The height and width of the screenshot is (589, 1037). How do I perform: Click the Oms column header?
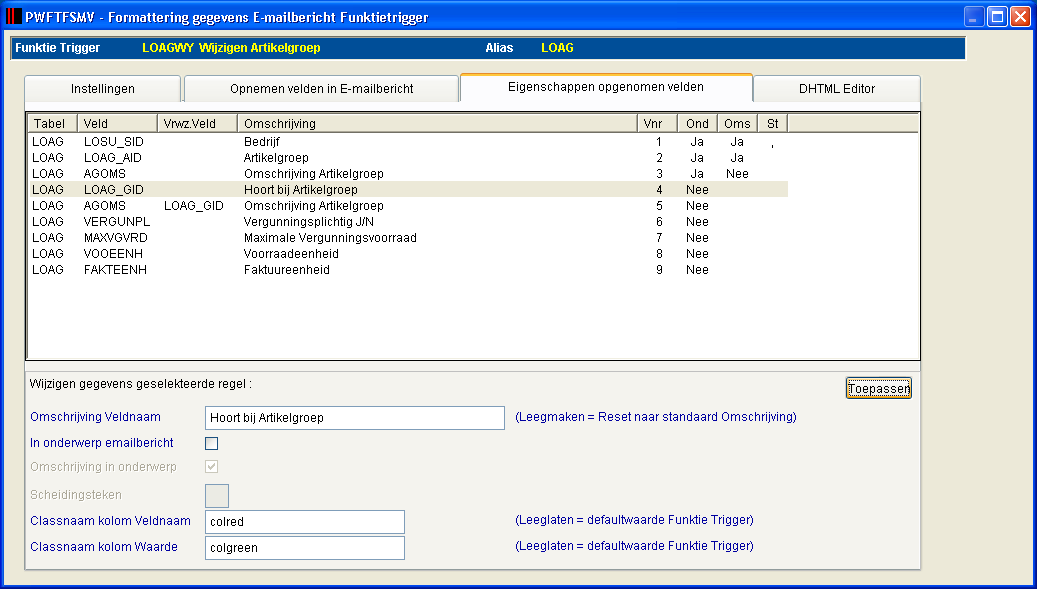click(737, 124)
